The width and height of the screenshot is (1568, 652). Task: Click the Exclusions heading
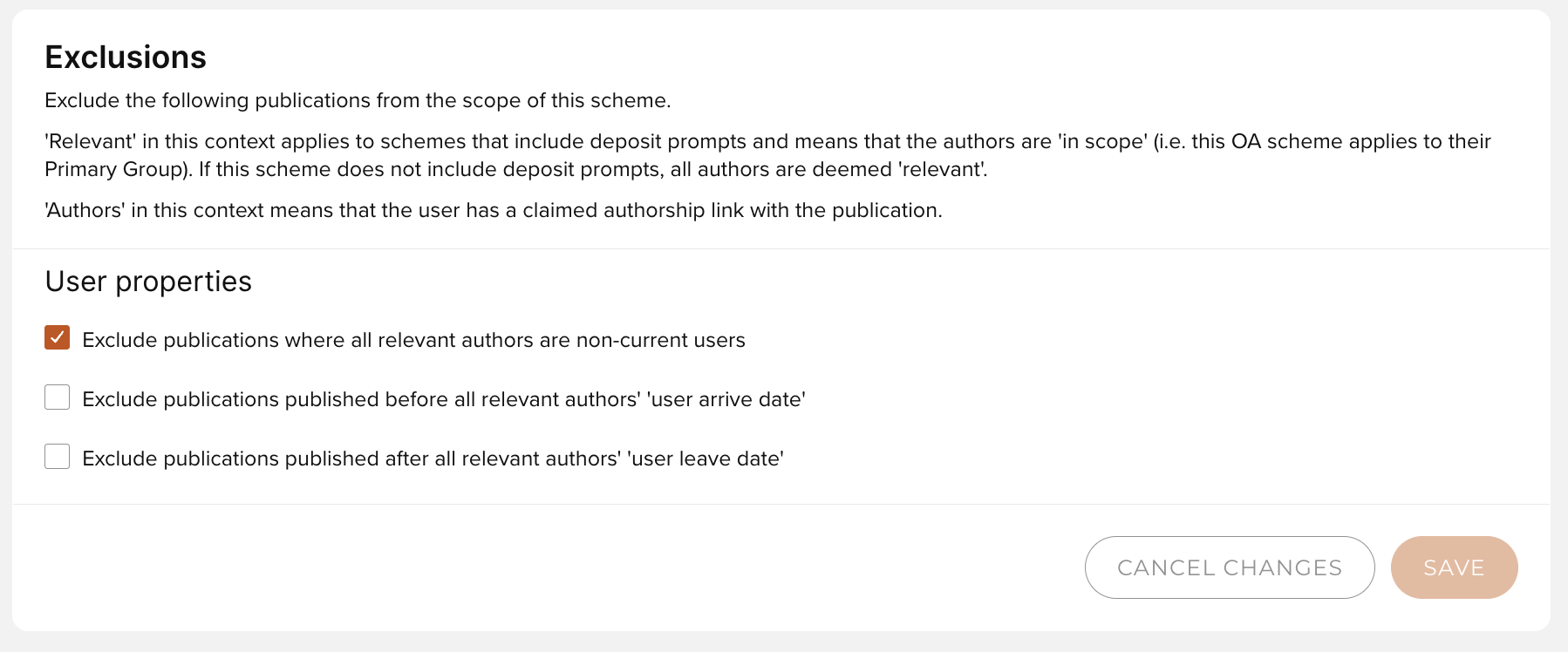(126, 58)
